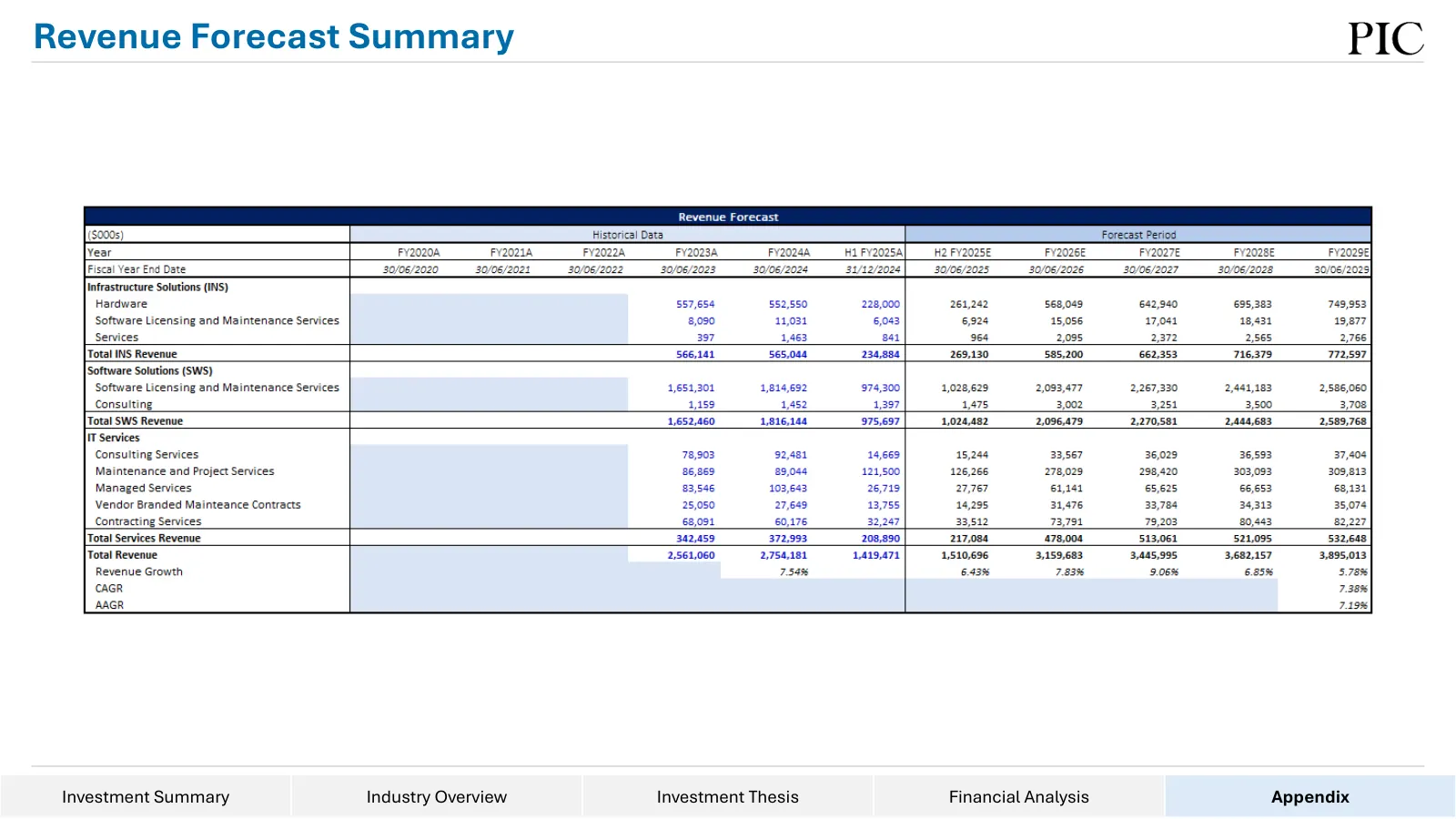Click the Total INS Revenue label
Image resolution: width=1456 pixels, height=819 pixels.
132,354
